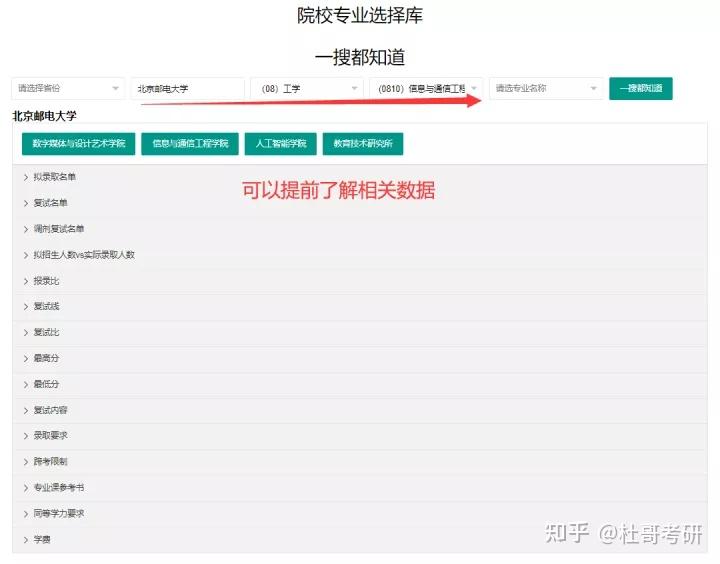
Task: Click the 北京邮电大学 heading text
Action: (45, 116)
